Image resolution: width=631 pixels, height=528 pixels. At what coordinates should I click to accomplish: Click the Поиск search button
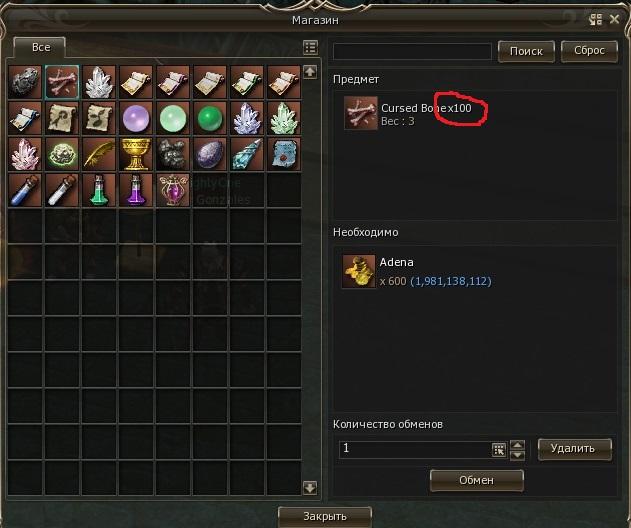[526, 51]
